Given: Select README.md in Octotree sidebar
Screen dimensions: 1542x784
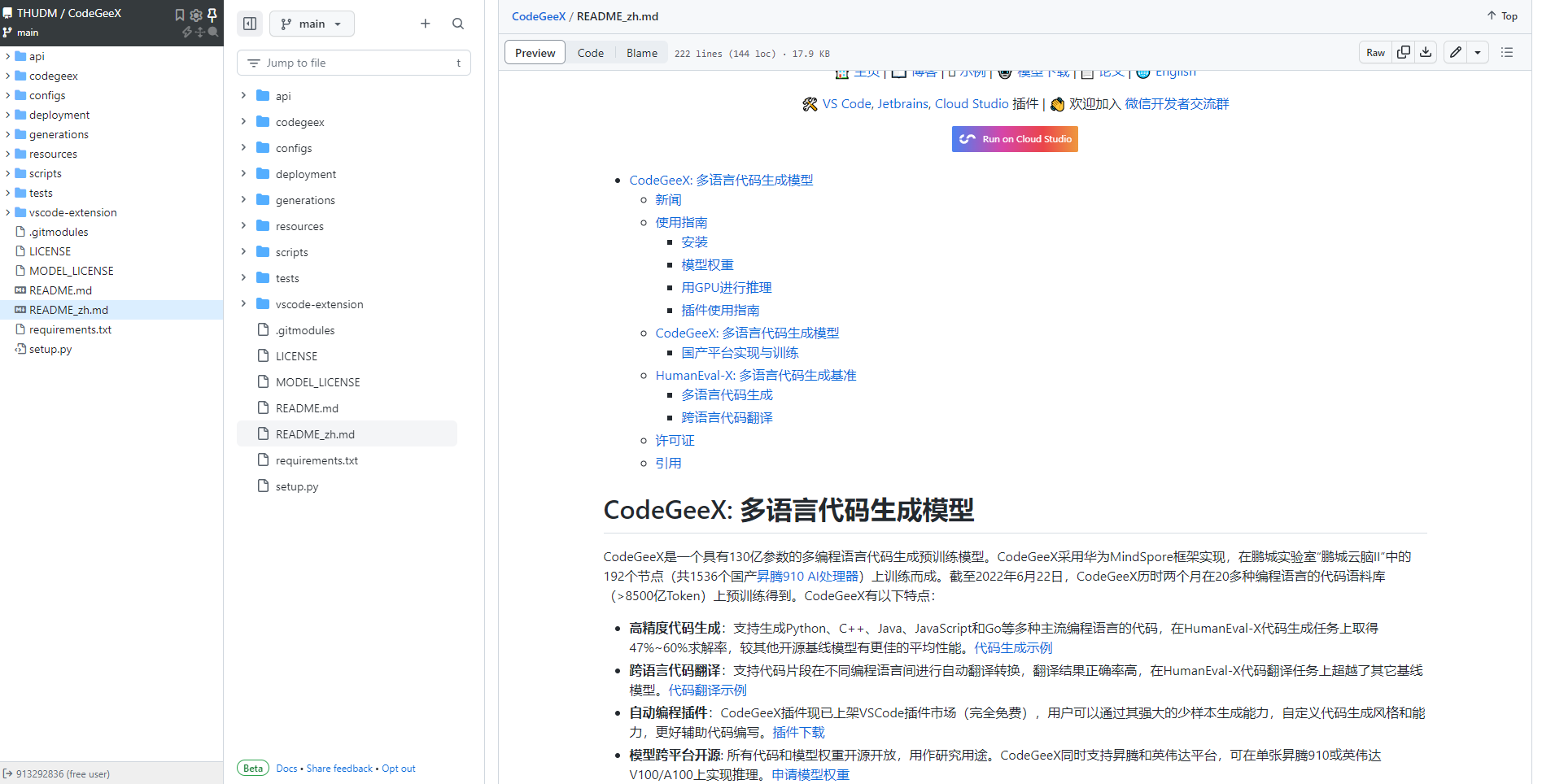Looking at the screenshot, I should [111, 290].
